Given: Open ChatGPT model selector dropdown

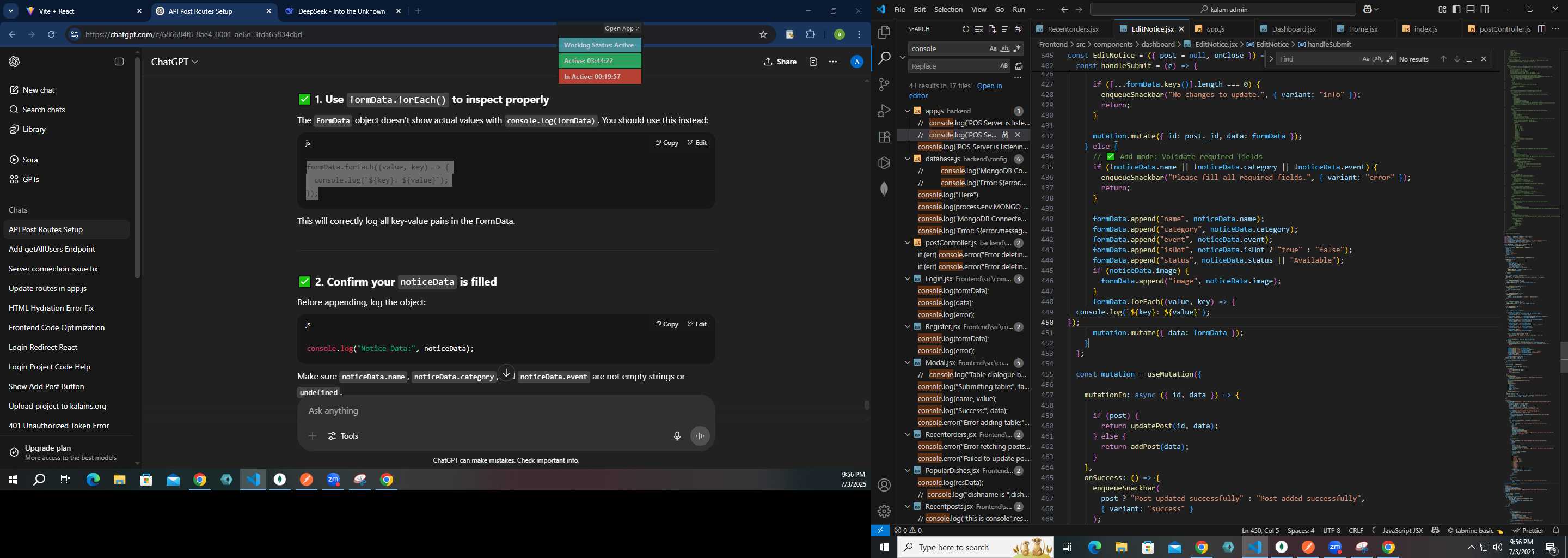Looking at the screenshot, I should tap(175, 62).
